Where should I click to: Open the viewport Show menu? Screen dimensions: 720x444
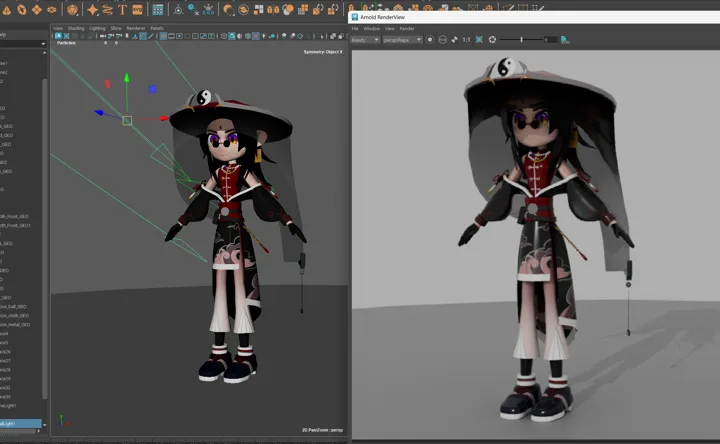[x=116, y=28]
